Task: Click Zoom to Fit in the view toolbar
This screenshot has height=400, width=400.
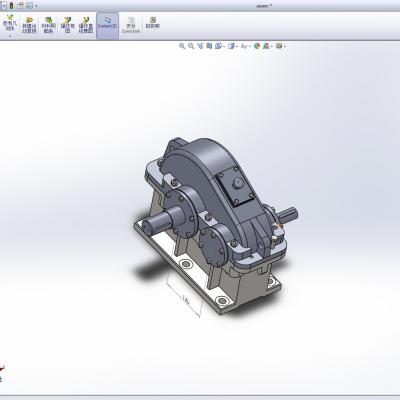Action: 182,46
